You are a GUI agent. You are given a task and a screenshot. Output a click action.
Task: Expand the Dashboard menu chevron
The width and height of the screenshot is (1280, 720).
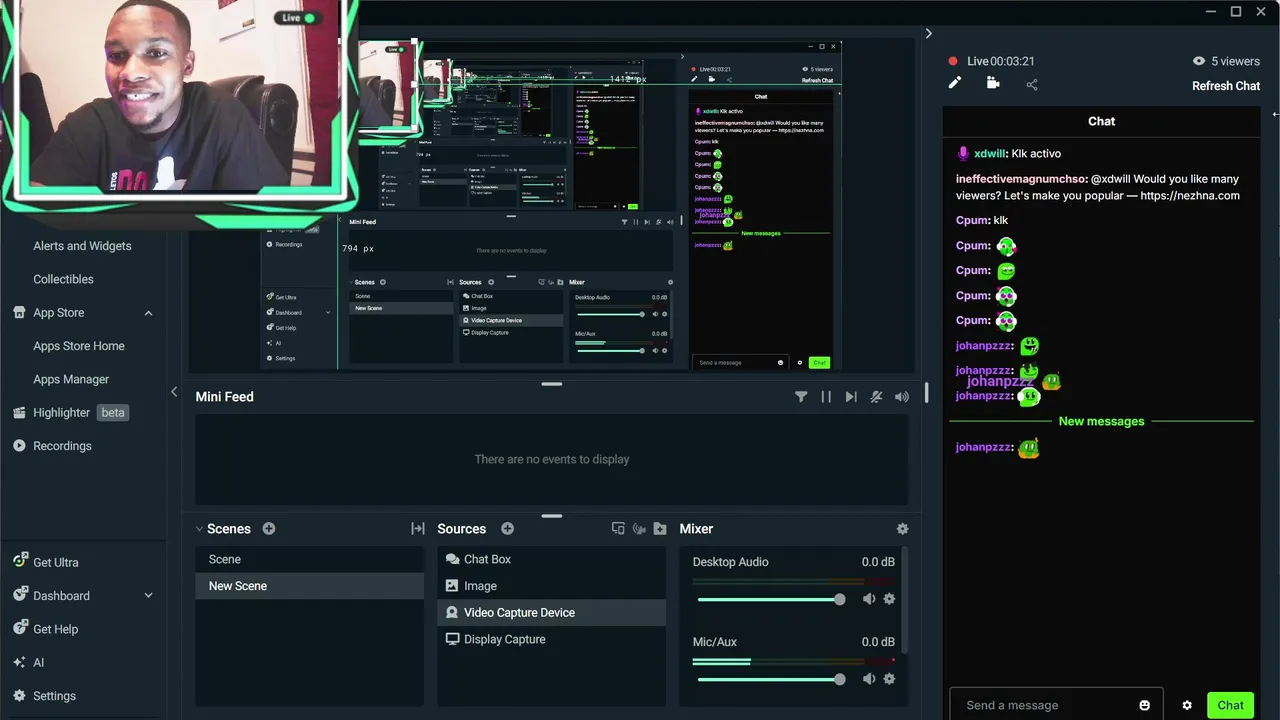click(x=148, y=596)
